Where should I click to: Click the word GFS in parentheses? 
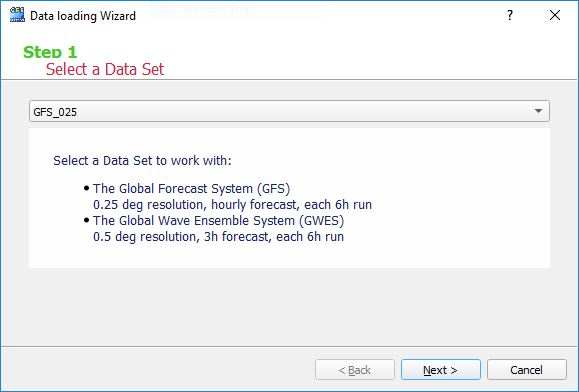tap(273, 189)
